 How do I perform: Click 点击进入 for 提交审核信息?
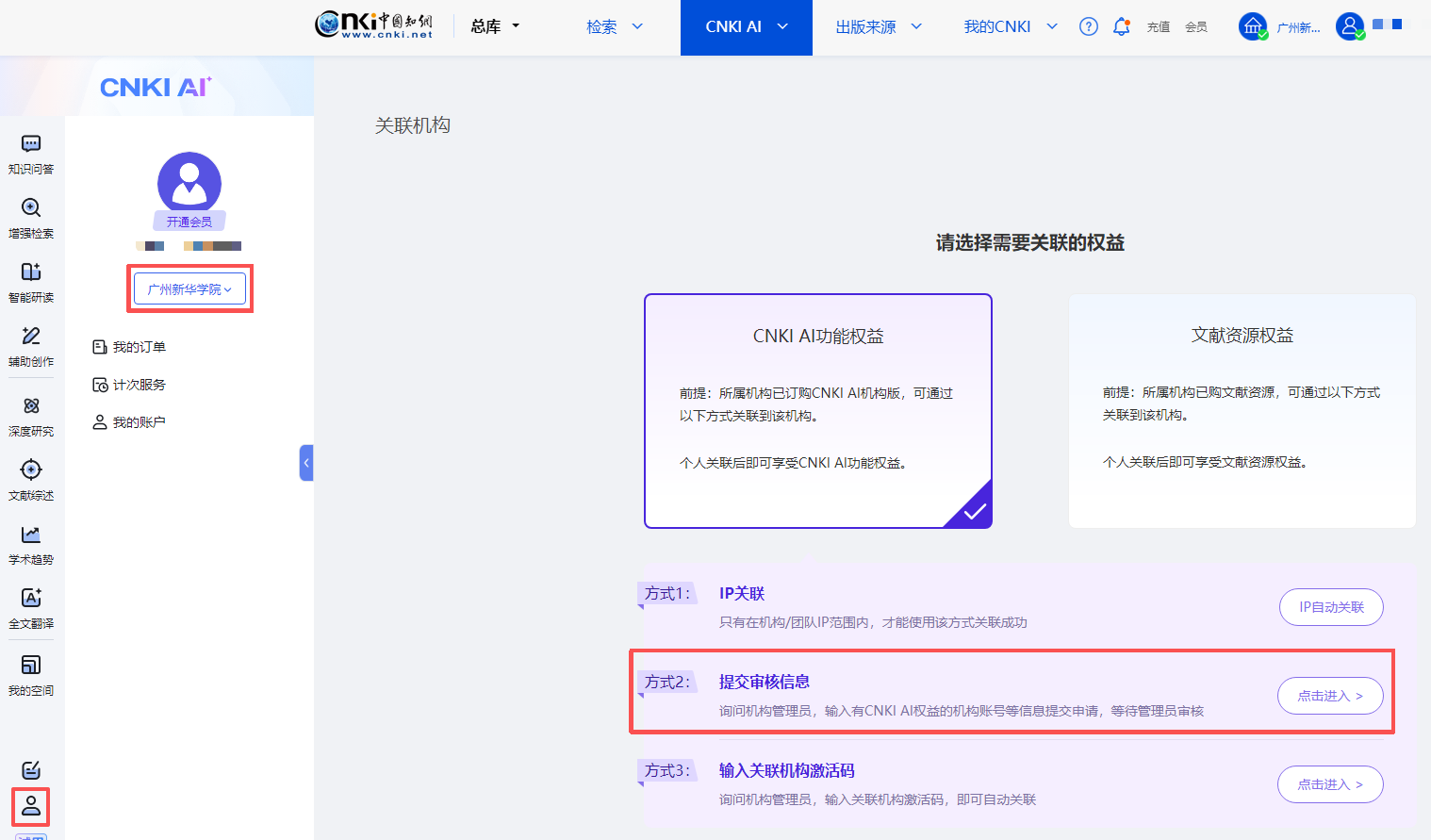click(x=1329, y=696)
